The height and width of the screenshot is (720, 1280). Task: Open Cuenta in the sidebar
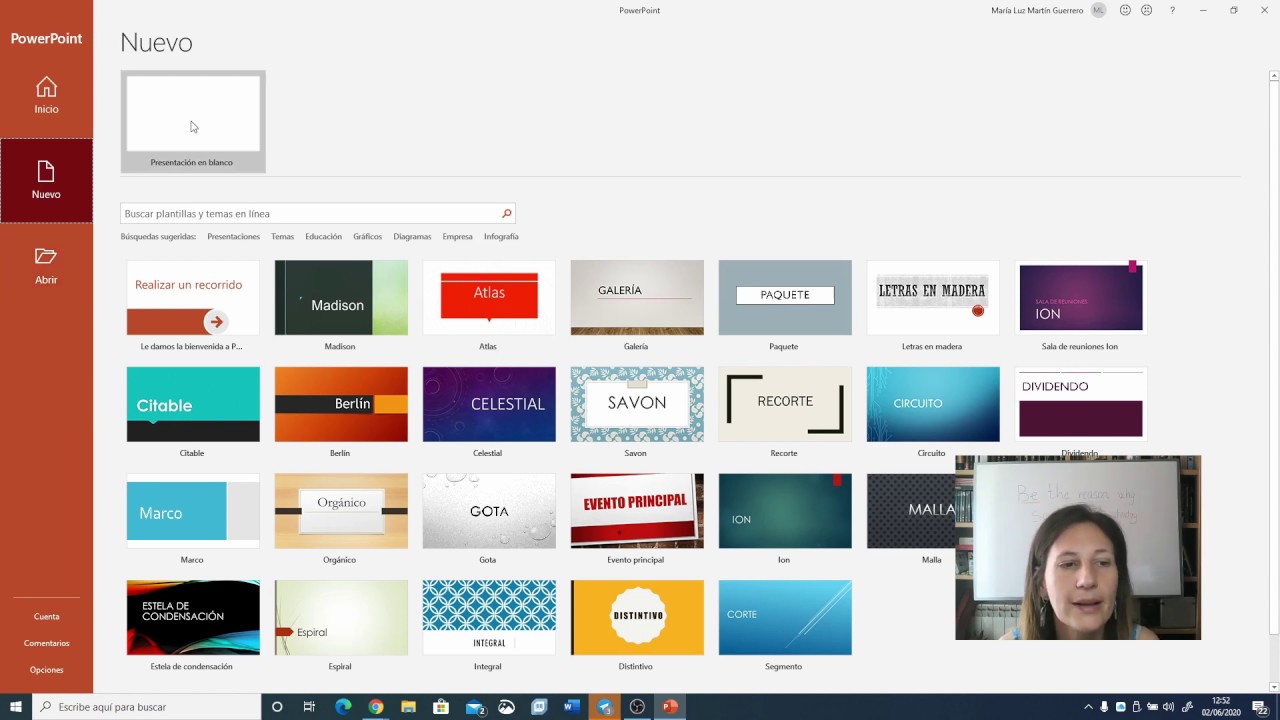pyautogui.click(x=46, y=616)
